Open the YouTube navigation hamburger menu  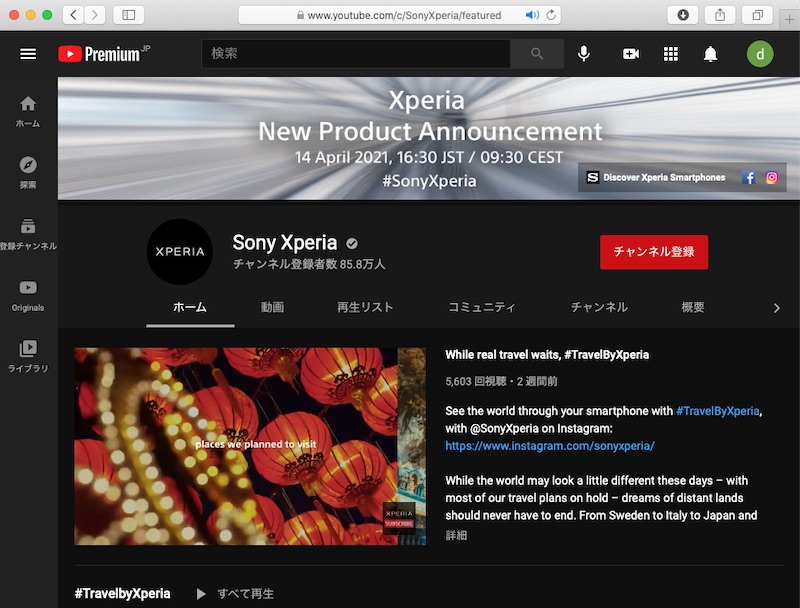pyautogui.click(x=28, y=54)
